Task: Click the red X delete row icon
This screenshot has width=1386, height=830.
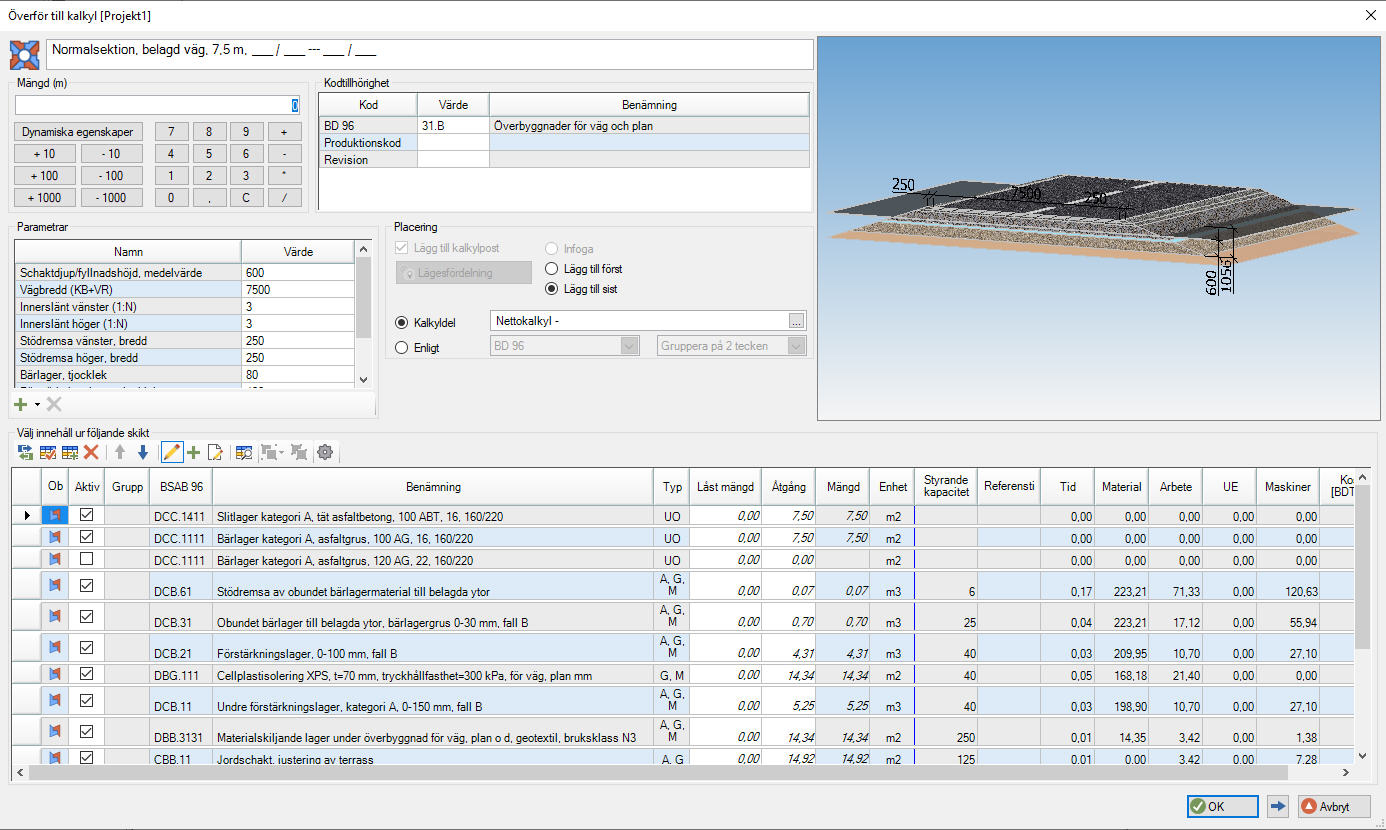Action: tap(91, 453)
